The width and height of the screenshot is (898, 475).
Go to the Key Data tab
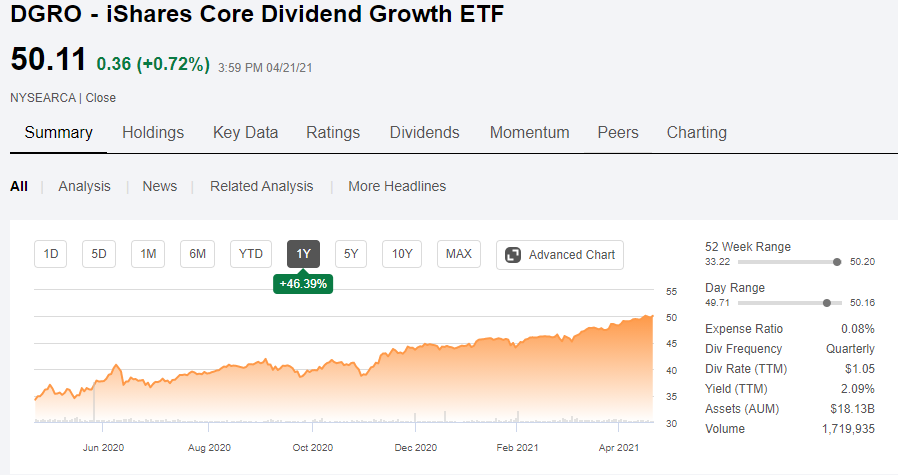click(x=245, y=132)
